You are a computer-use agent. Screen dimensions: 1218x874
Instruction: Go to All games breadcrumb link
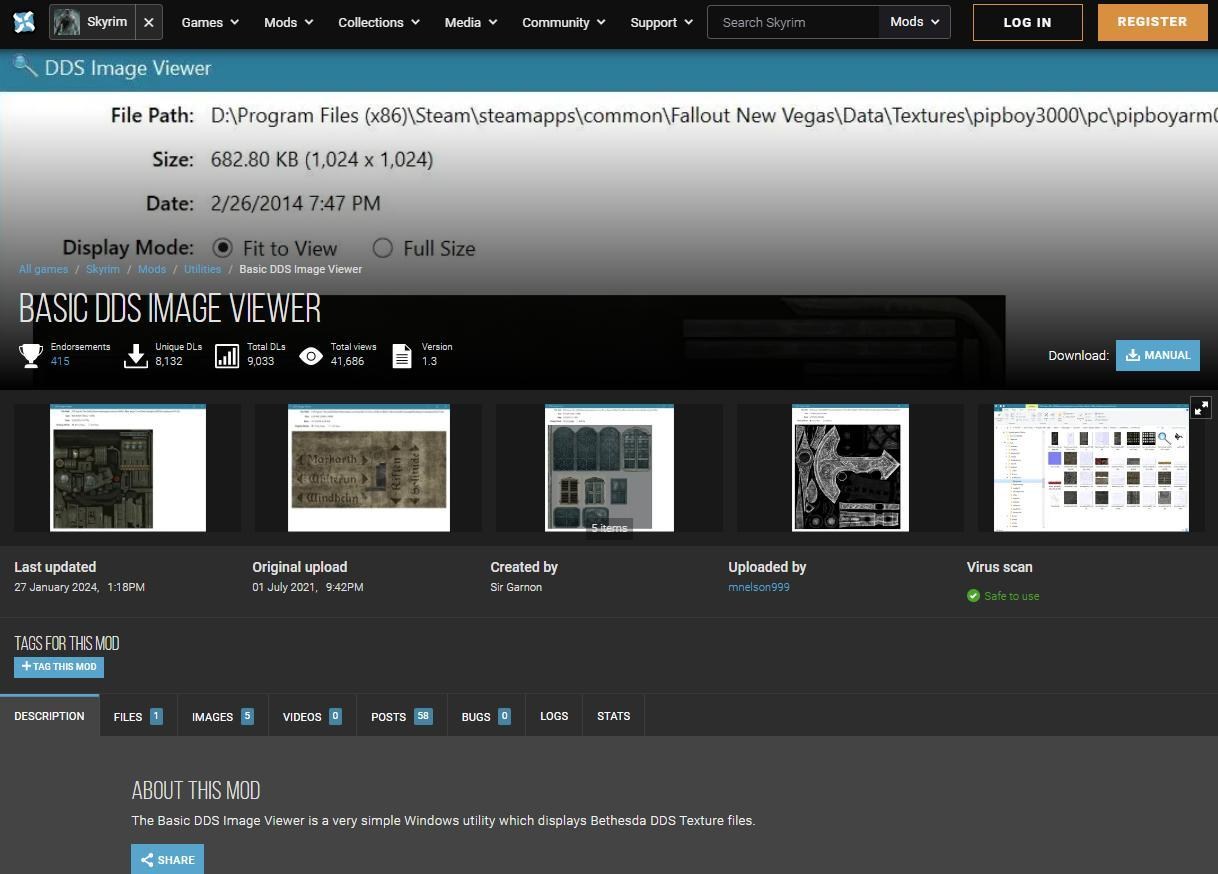(44, 269)
